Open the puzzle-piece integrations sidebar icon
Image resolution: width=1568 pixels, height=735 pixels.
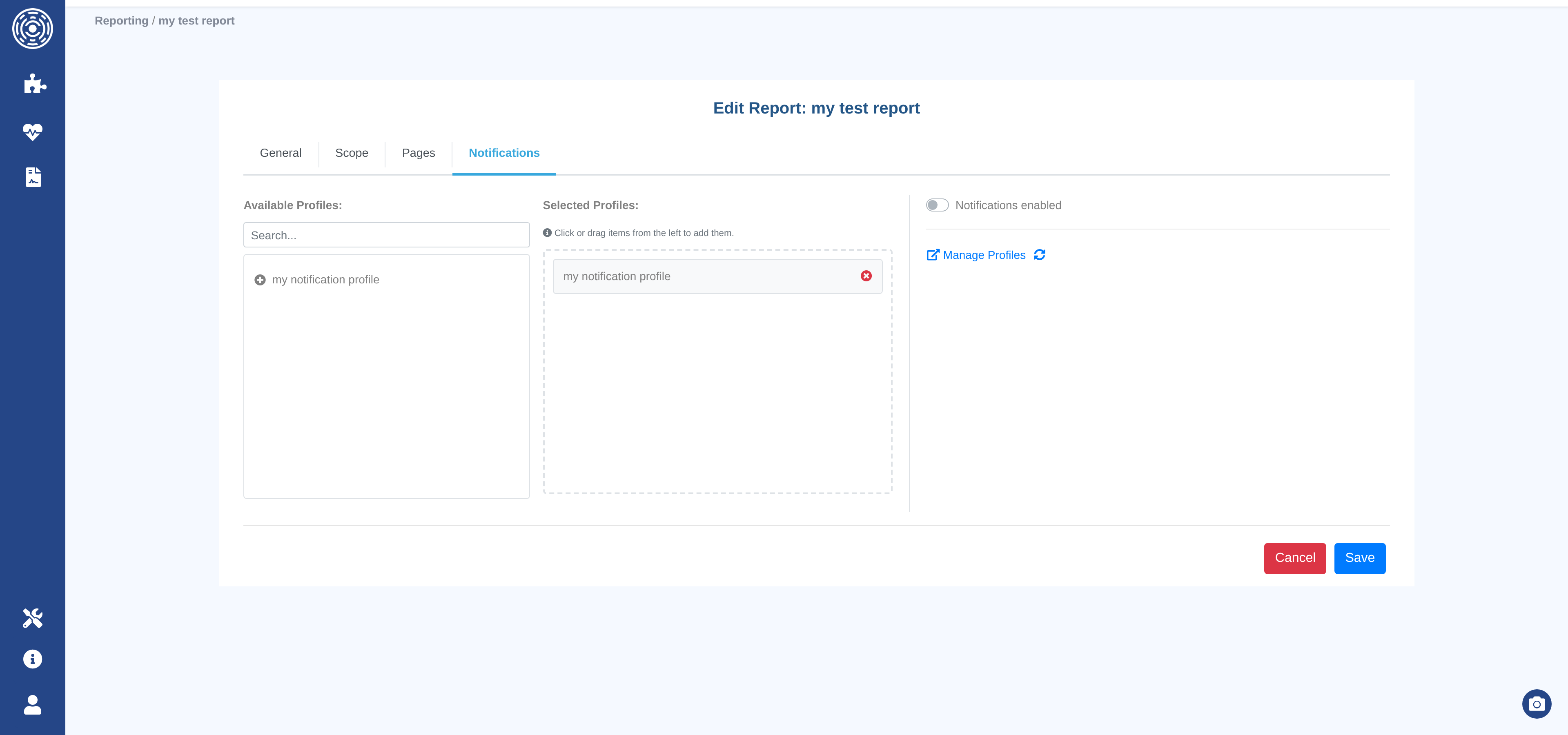34,84
